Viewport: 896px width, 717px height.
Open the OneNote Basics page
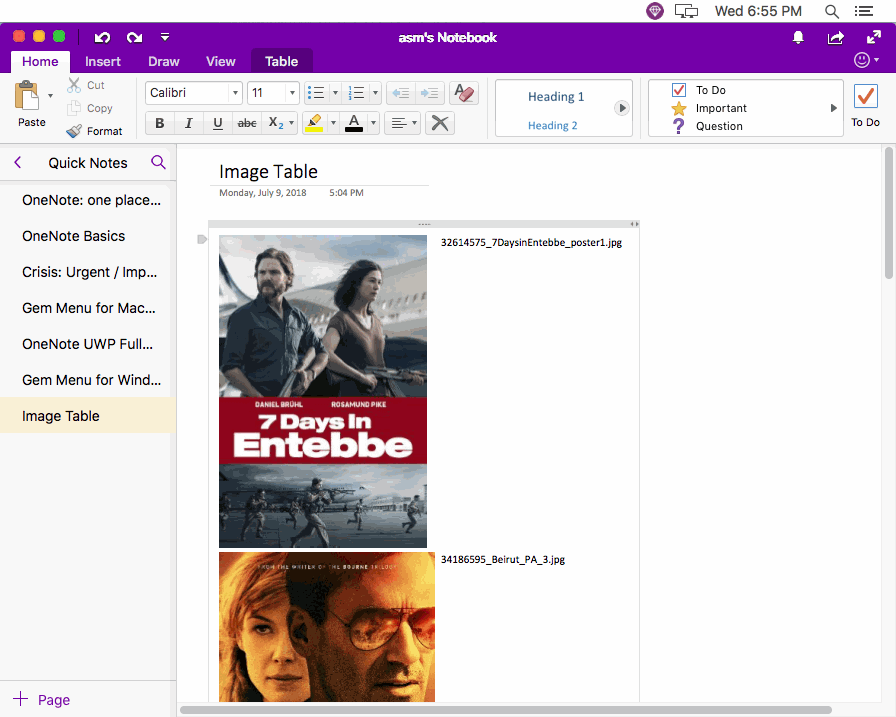click(86, 236)
